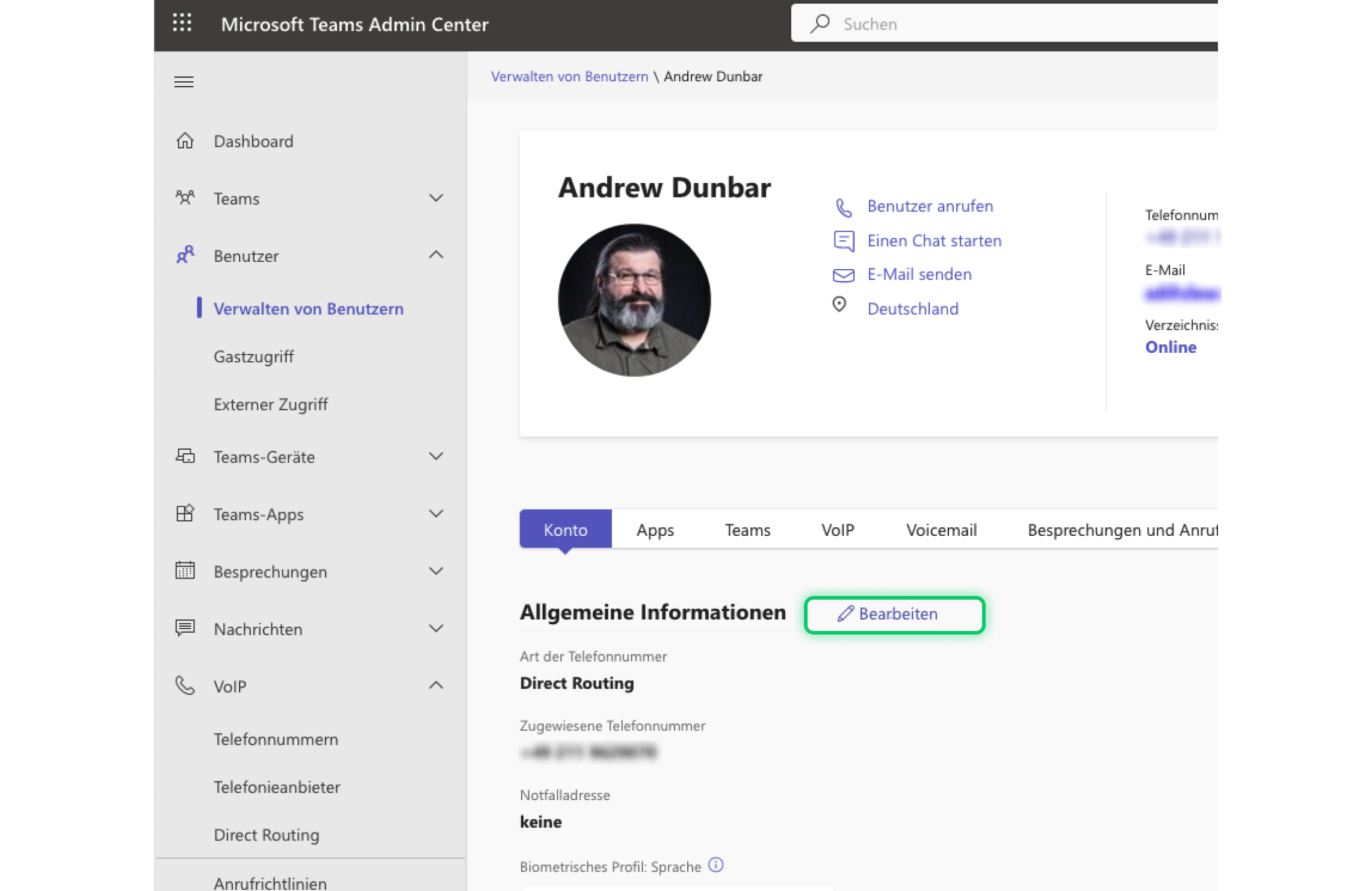Click the VoIP phone icon in sidebar
This screenshot has height=891, width=1372.
[x=185, y=686]
